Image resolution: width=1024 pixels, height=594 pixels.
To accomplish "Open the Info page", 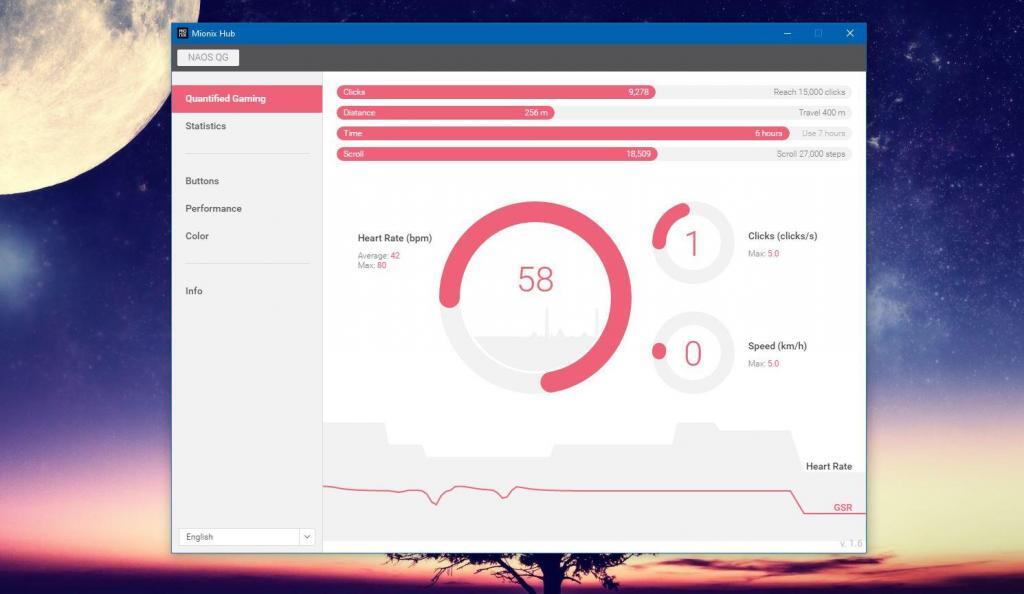I will pyautogui.click(x=194, y=291).
